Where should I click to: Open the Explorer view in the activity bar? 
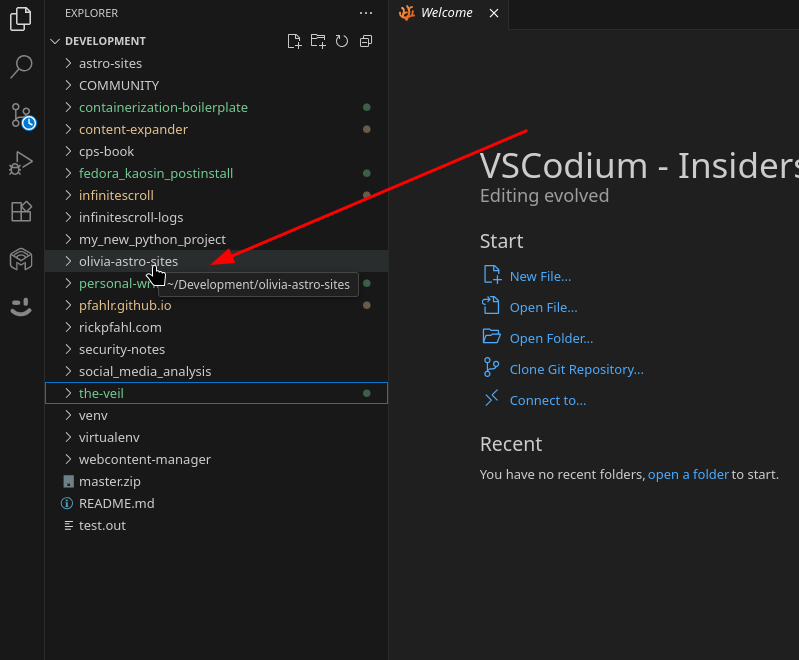(x=21, y=19)
